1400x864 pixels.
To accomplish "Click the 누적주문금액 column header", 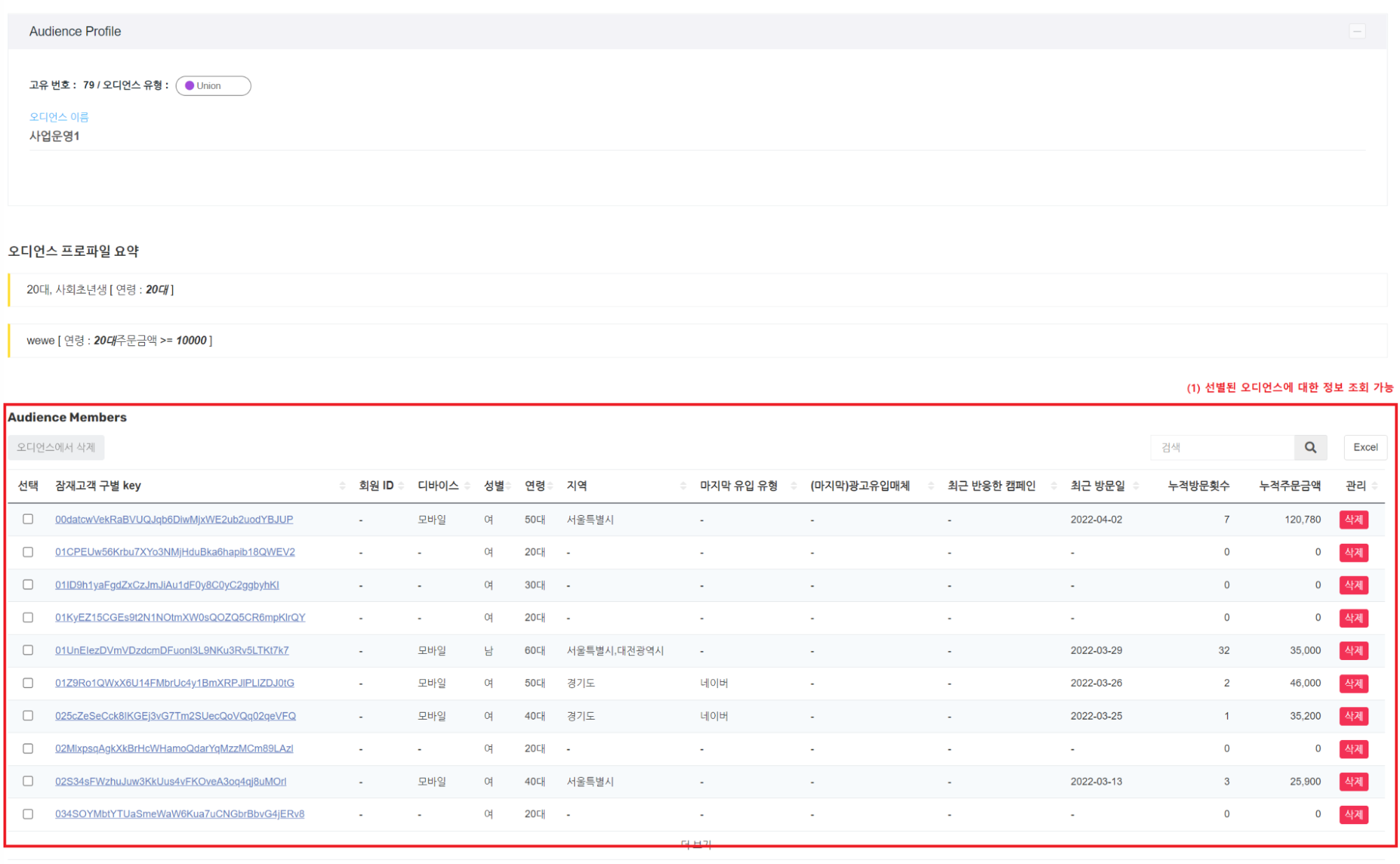I will coord(1289,486).
